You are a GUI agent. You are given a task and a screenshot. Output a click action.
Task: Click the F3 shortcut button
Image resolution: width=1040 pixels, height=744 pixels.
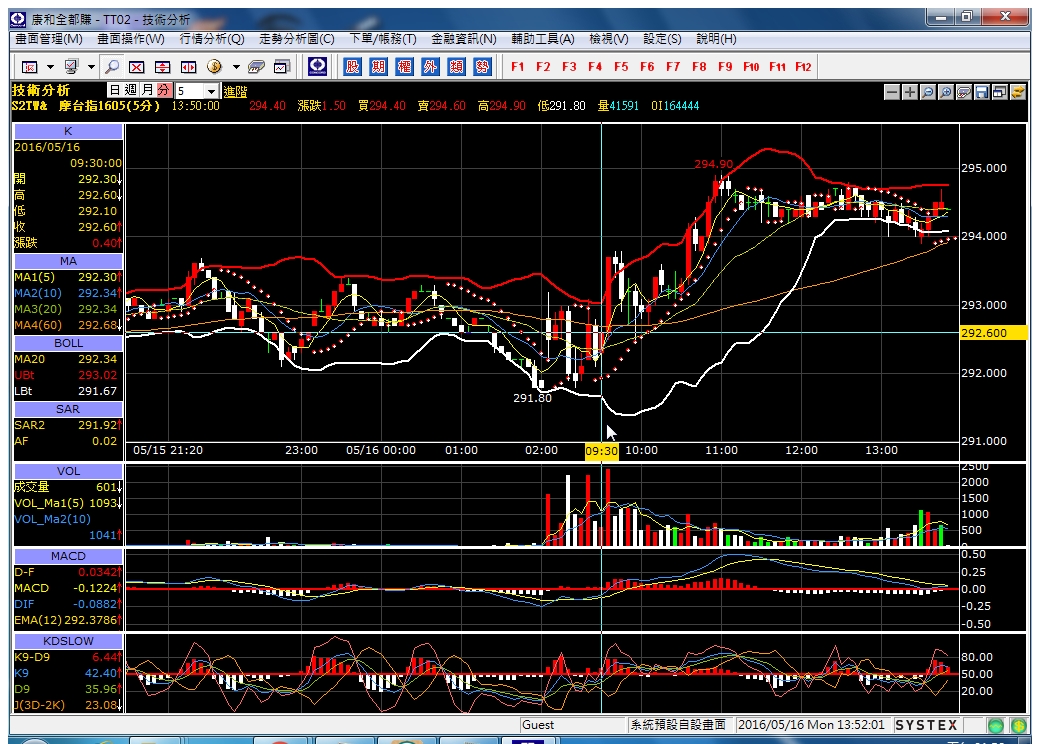tap(569, 67)
